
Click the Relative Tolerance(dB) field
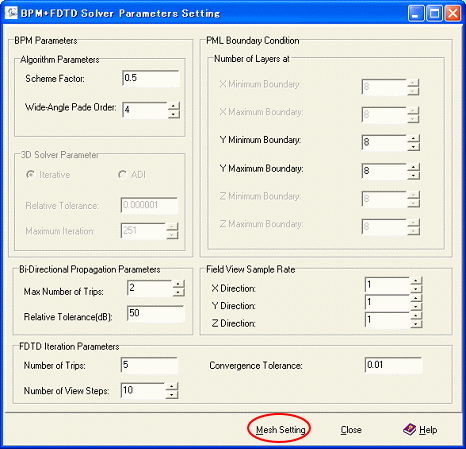pos(155,313)
